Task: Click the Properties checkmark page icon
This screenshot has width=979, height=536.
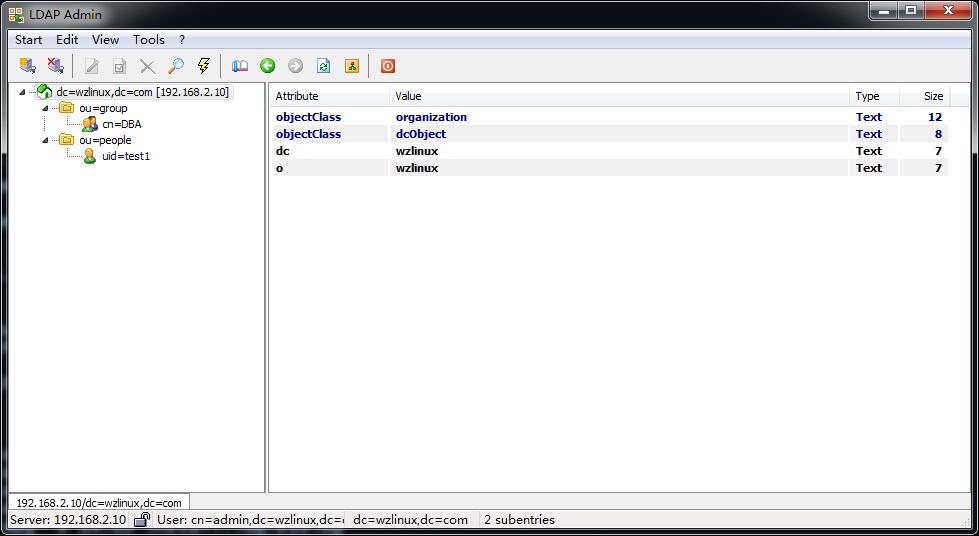Action: coord(119,66)
